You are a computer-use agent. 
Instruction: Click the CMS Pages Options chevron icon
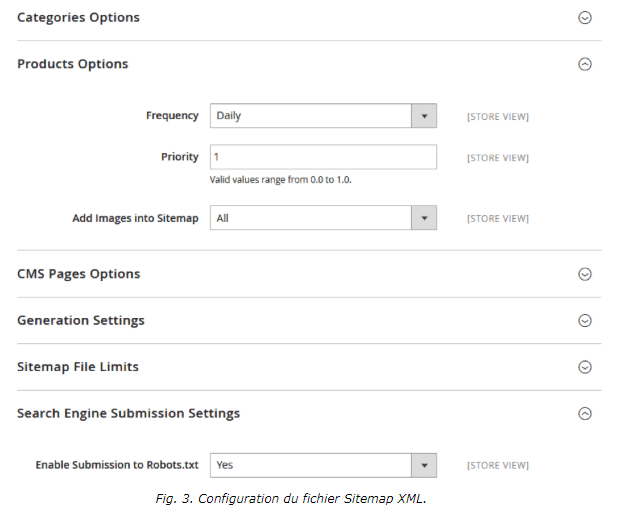(584, 274)
